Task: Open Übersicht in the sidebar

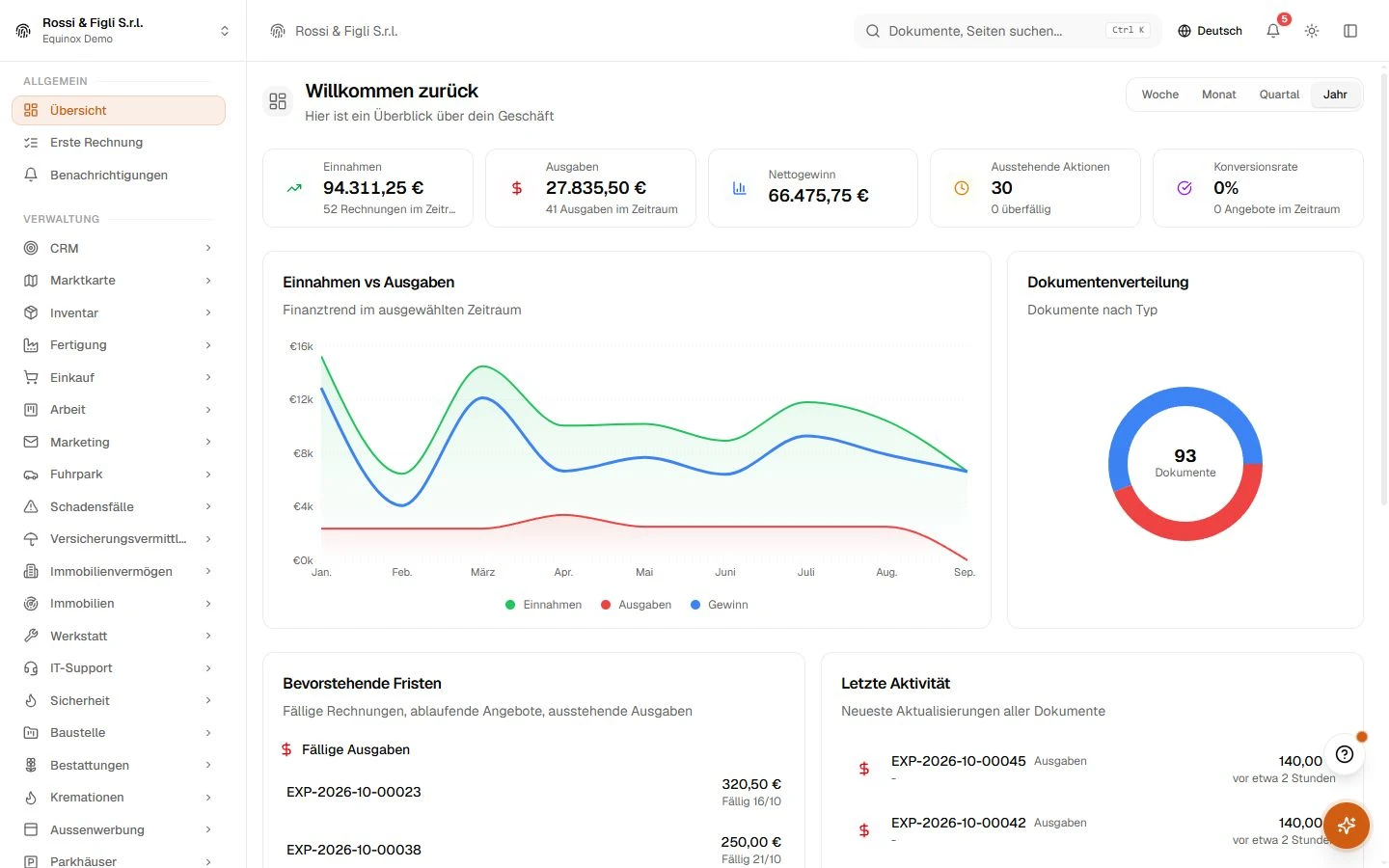Action: (119, 110)
